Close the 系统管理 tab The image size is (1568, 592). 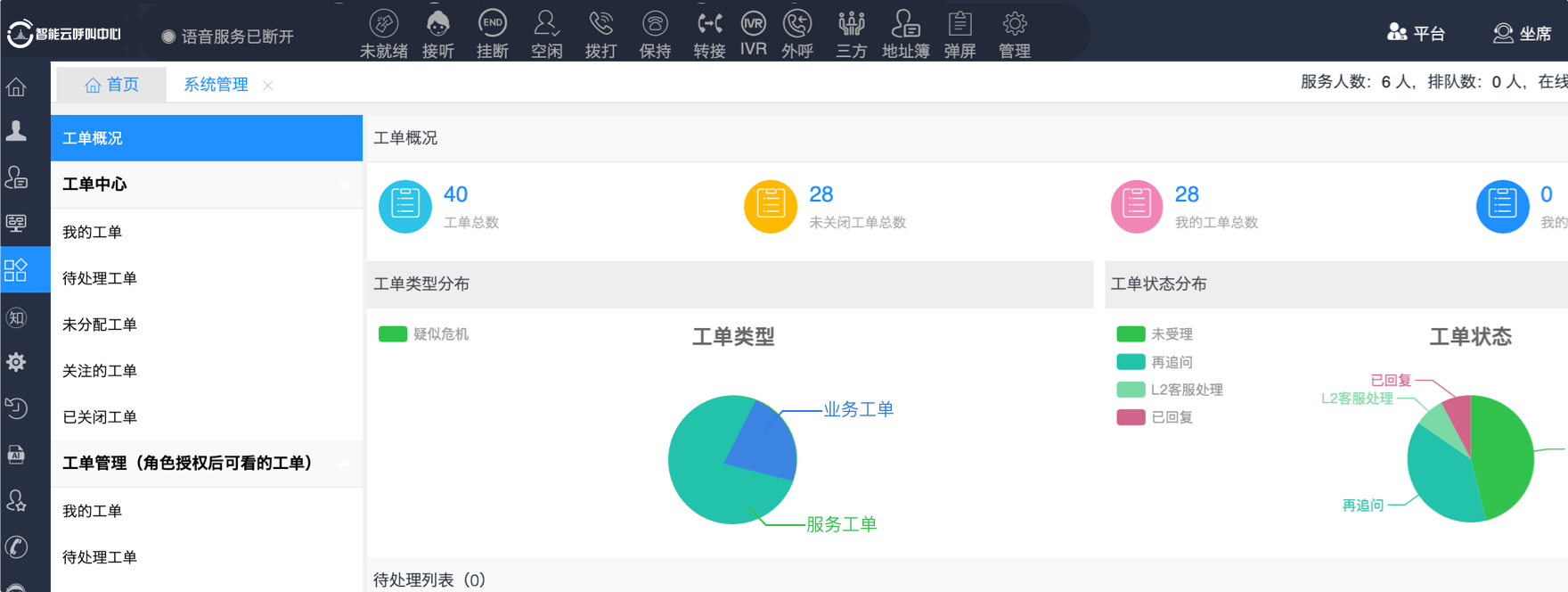tap(268, 86)
